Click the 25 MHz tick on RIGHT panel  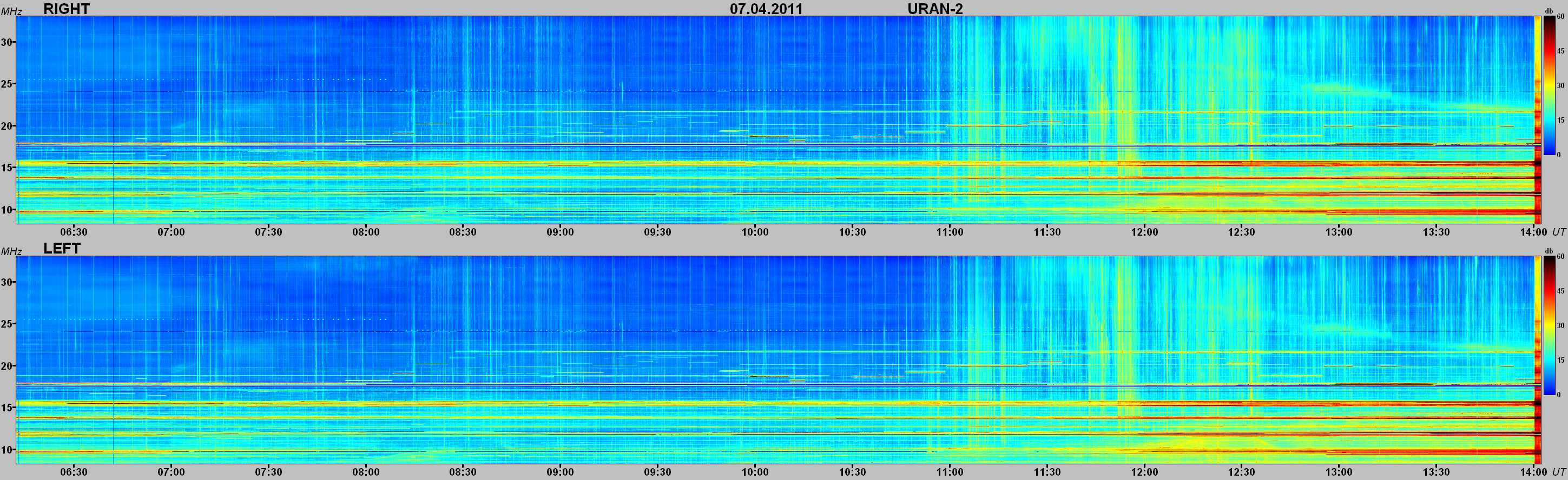click(8, 84)
